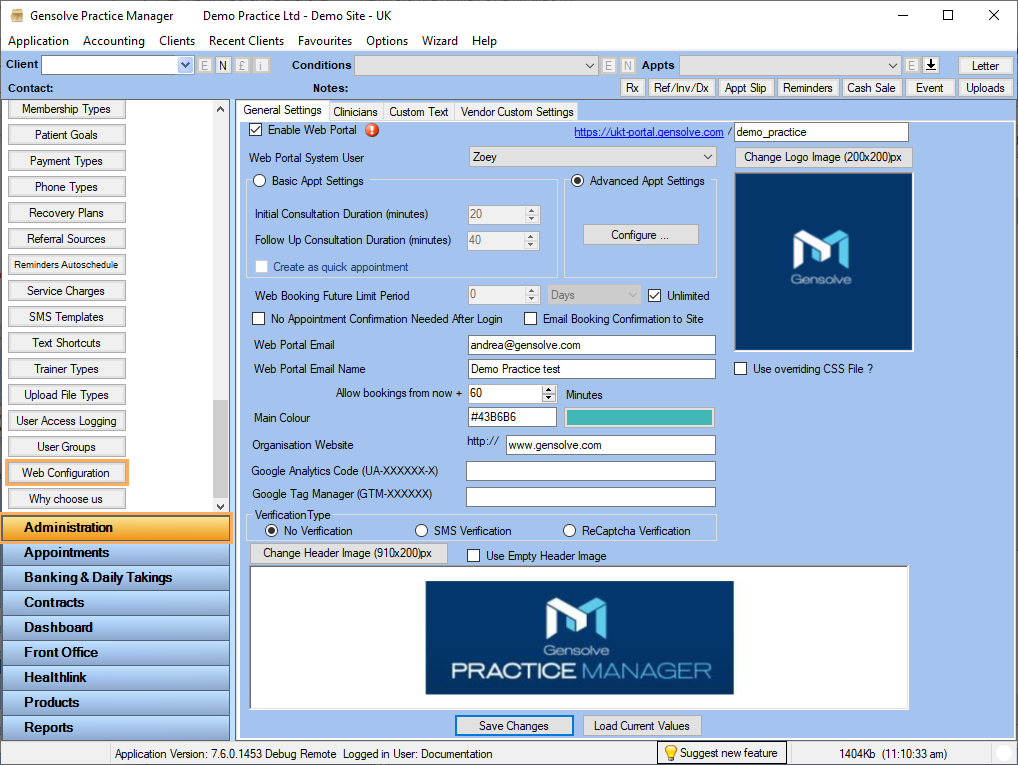Click the Client edit (E) icon
The image size is (1018, 765).
coord(205,65)
